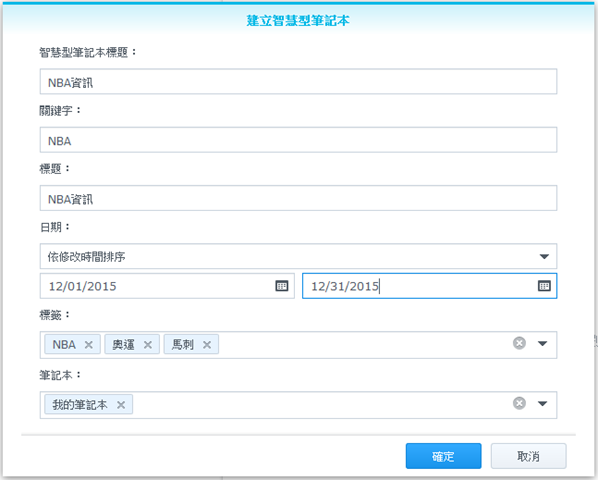Open the end date calendar picker
Screen dimensions: 598x480
click(544, 286)
